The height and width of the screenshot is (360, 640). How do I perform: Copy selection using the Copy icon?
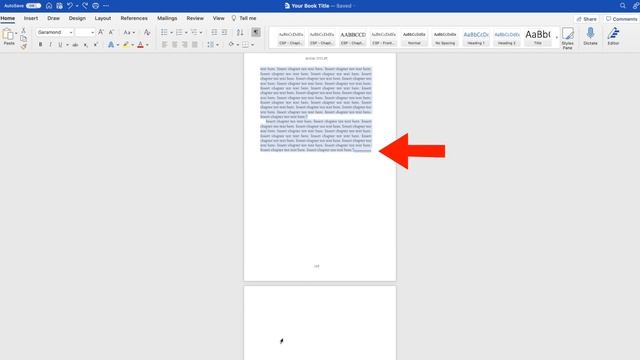[24, 38]
